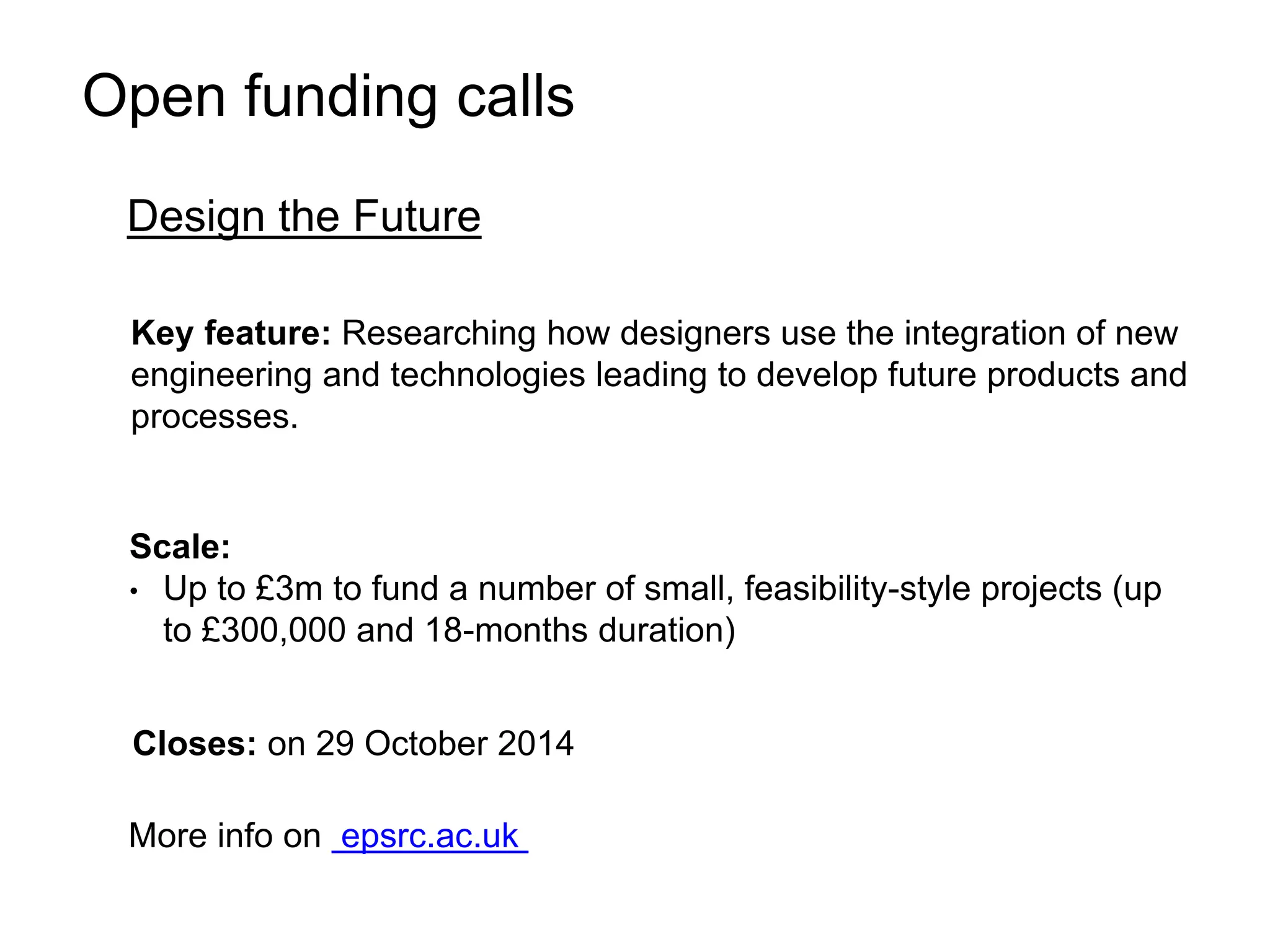Click the engineering and technologies phrase
This screenshot has width=1270, height=952.
358,376
